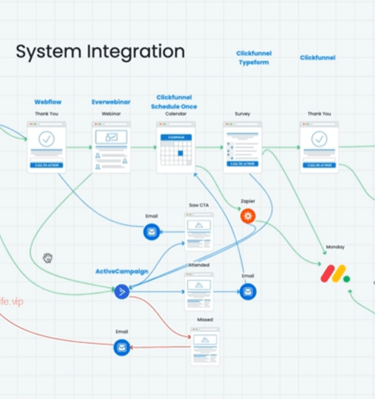
Task: Click the call-to-action button in Survey node
Action: point(242,164)
